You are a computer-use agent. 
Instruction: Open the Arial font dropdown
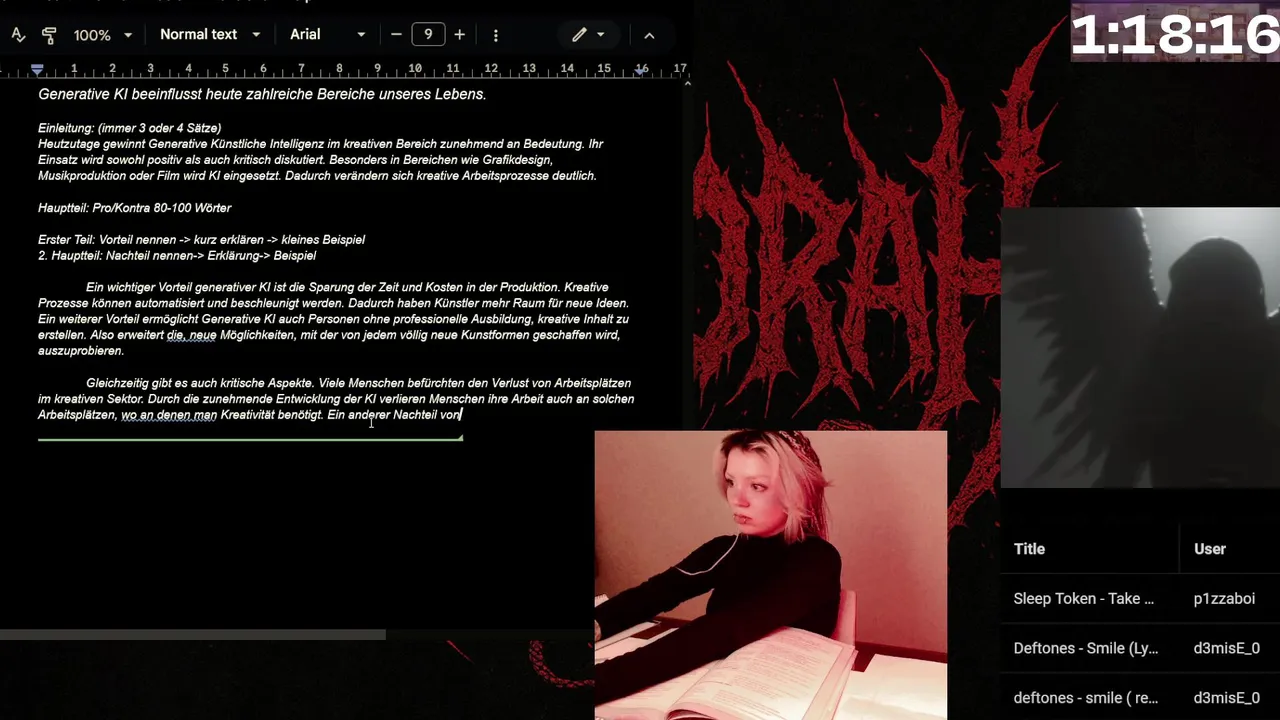point(328,34)
